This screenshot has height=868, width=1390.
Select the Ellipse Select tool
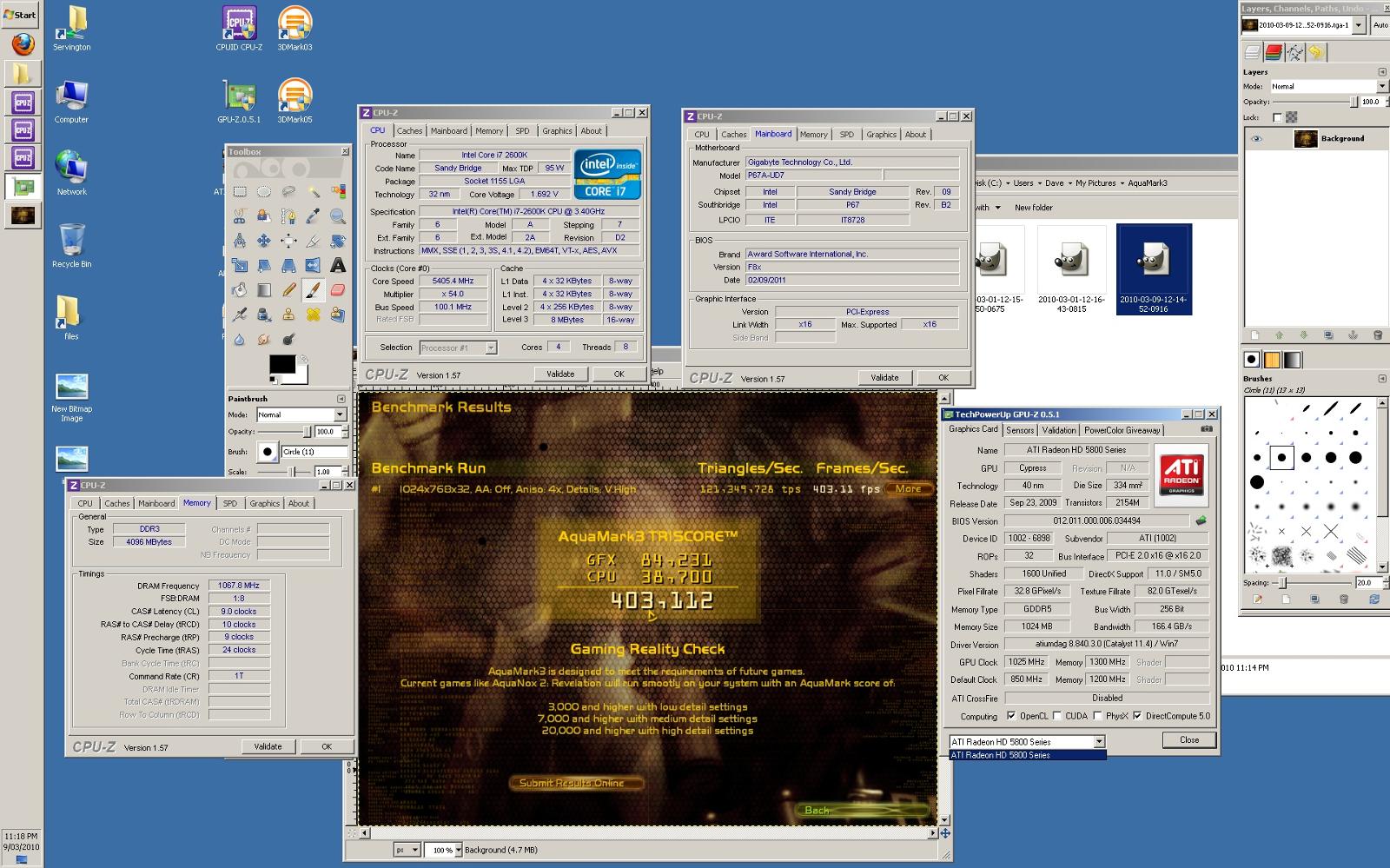[x=264, y=192]
